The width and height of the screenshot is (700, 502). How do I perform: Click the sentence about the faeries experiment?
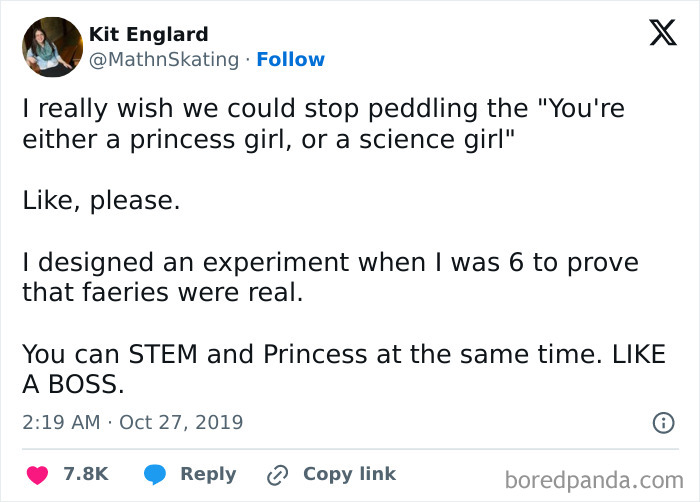tap(330, 277)
